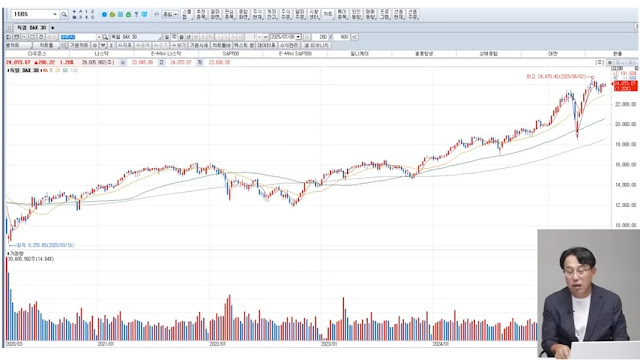640x360 pixels.
Task: Toggle the 기본시세 basic quote button
Action: pyautogui.click(x=199, y=45)
